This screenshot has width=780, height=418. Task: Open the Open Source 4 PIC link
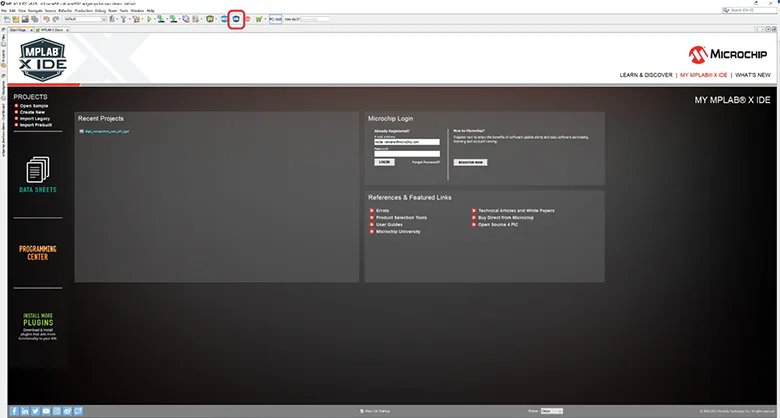click(498, 224)
